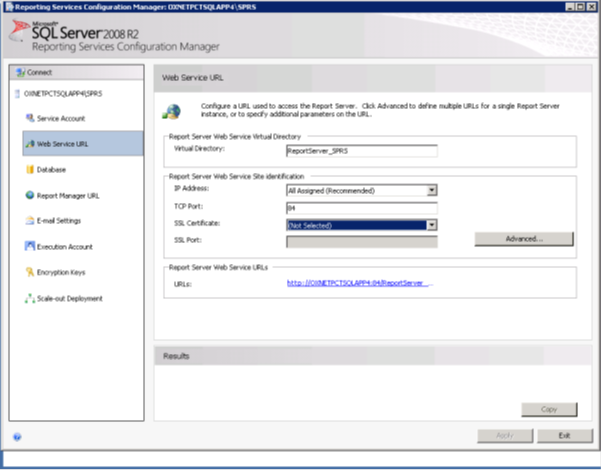The width and height of the screenshot is (602, 470).
Task: Click the TCP Port label
Action: [x=189, y=206]
